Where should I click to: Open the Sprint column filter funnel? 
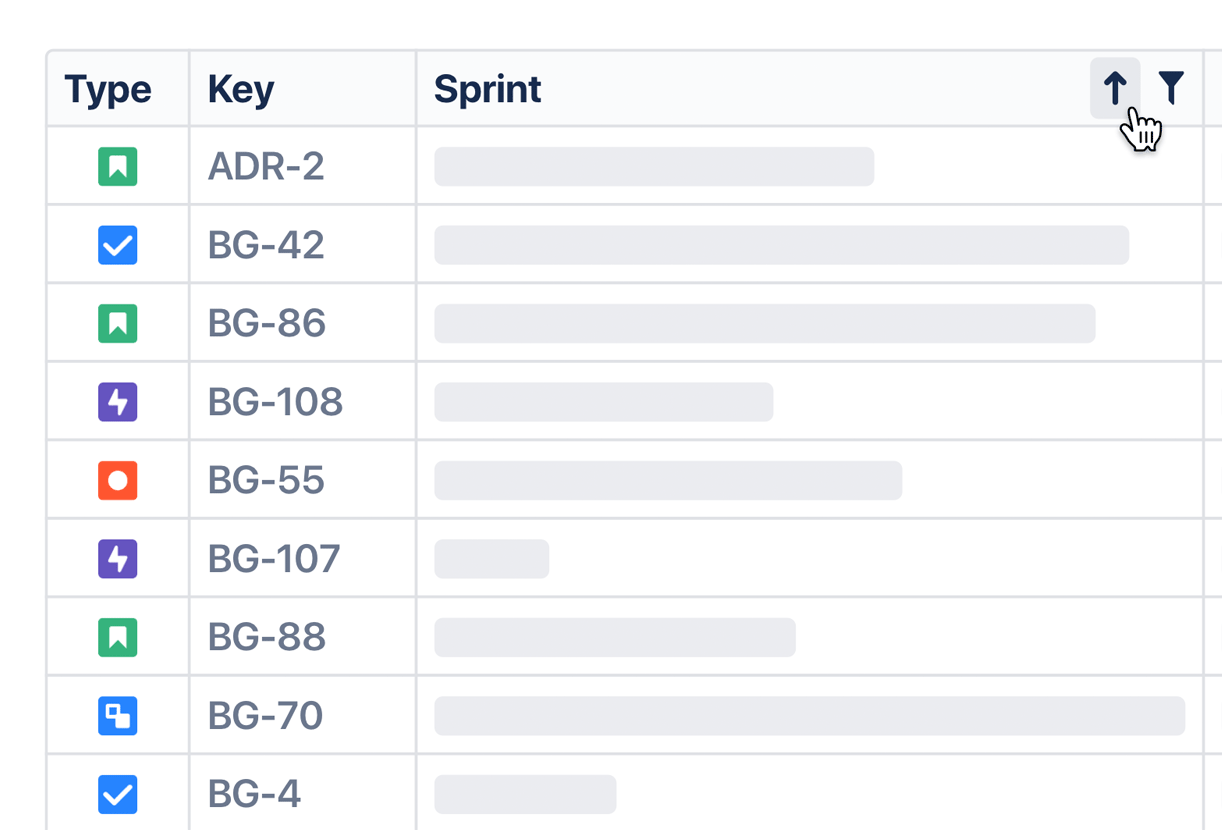point(1171,88)
